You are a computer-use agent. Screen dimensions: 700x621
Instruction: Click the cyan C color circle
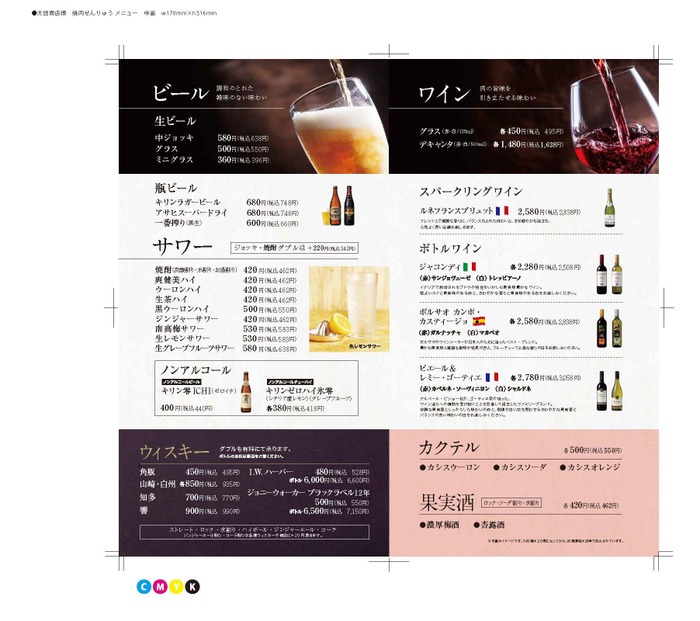[146, 586]
